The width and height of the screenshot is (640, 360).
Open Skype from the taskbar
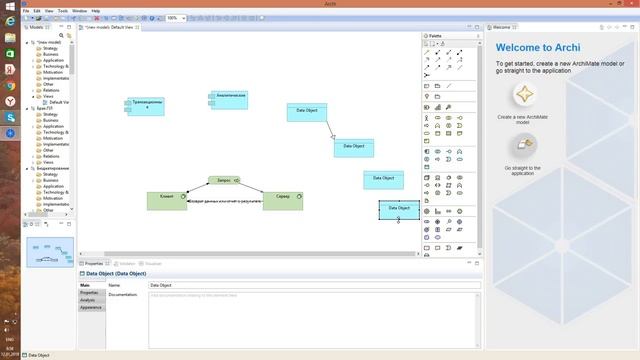click(10, 118)
